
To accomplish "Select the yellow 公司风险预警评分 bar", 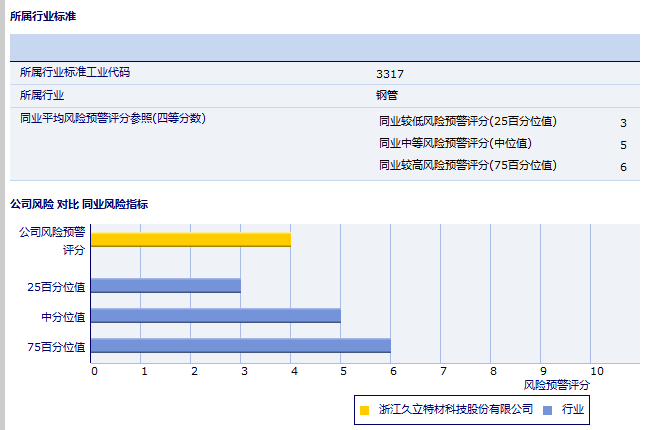I will [190, 239].
